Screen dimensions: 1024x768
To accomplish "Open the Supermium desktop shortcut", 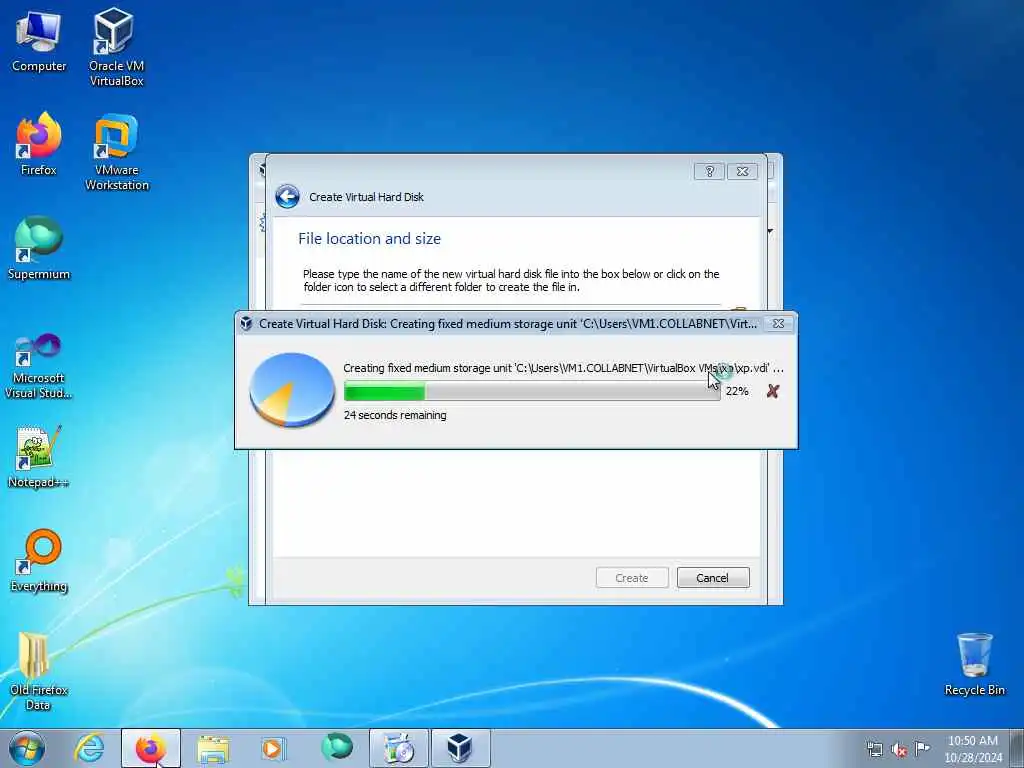I will 39,248.
